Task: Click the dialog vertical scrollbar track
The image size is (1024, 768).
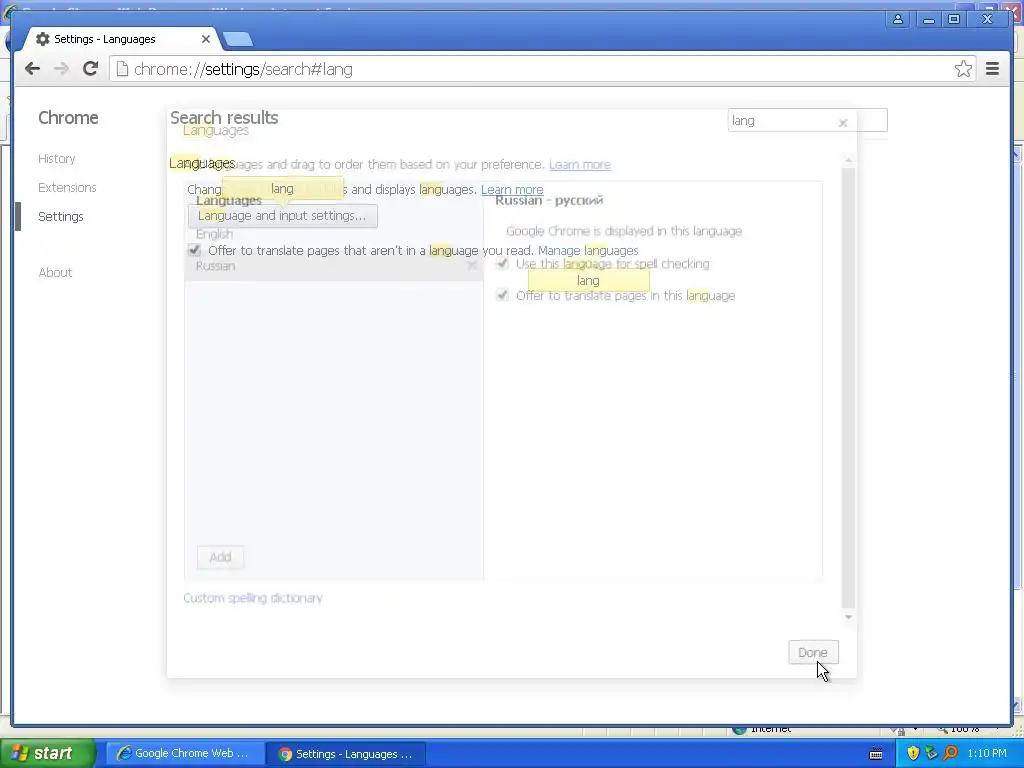Action: coord(848,389)
